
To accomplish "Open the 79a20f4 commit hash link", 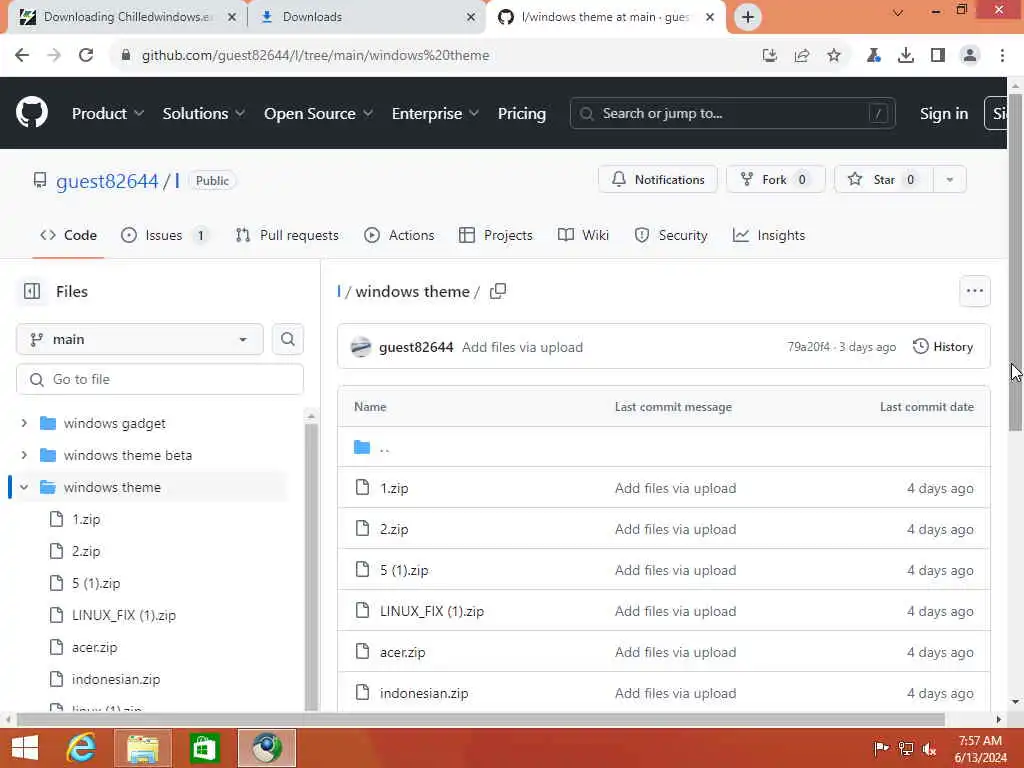I will pos(808,347).
